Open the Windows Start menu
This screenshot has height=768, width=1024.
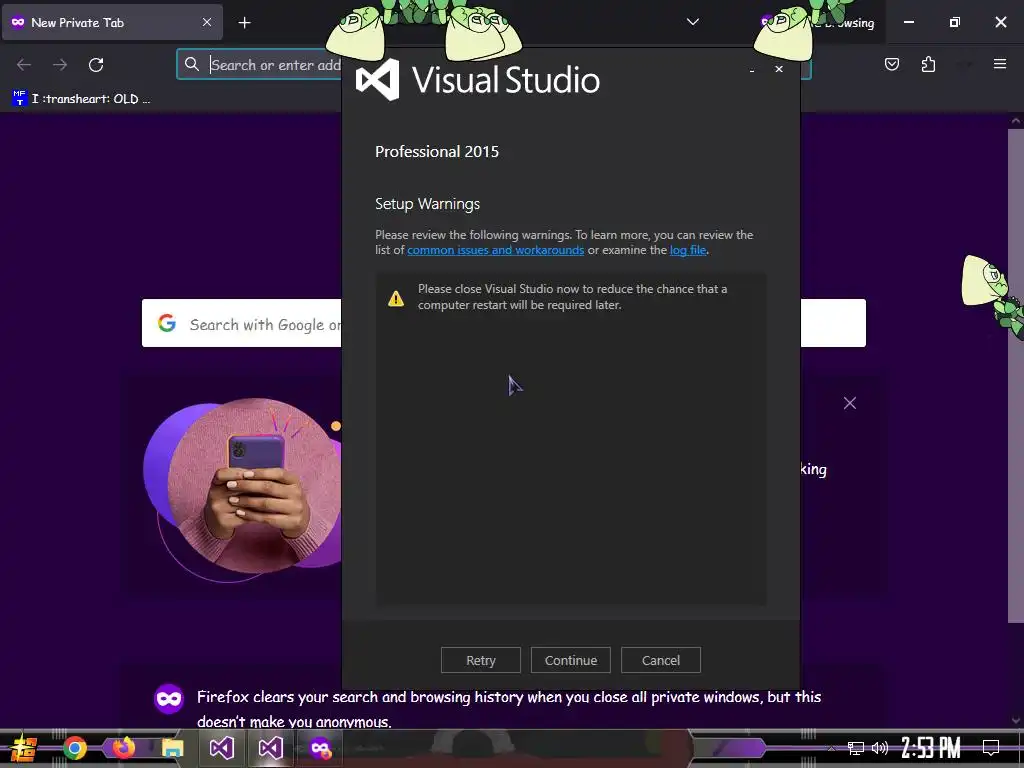24,748
